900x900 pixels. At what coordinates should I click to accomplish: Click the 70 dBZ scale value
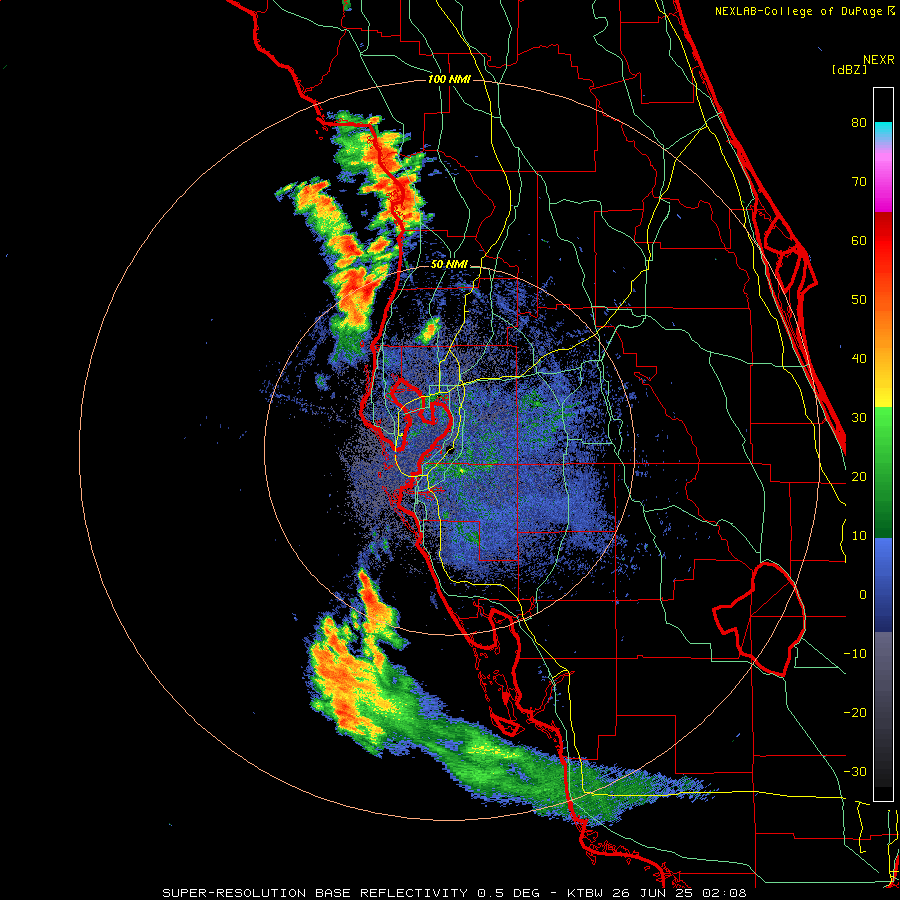859,182
